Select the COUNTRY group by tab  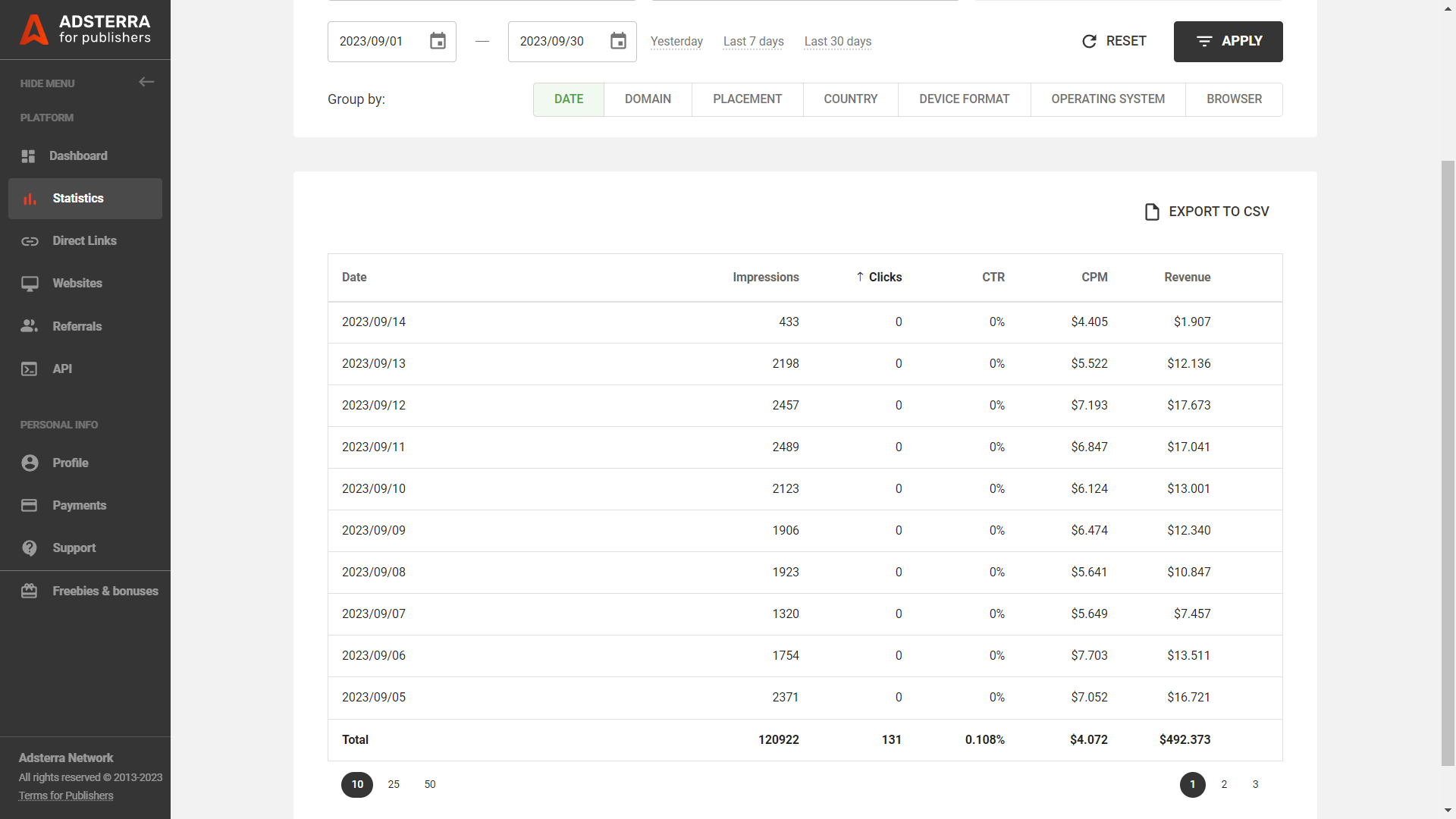click(850, 98)
